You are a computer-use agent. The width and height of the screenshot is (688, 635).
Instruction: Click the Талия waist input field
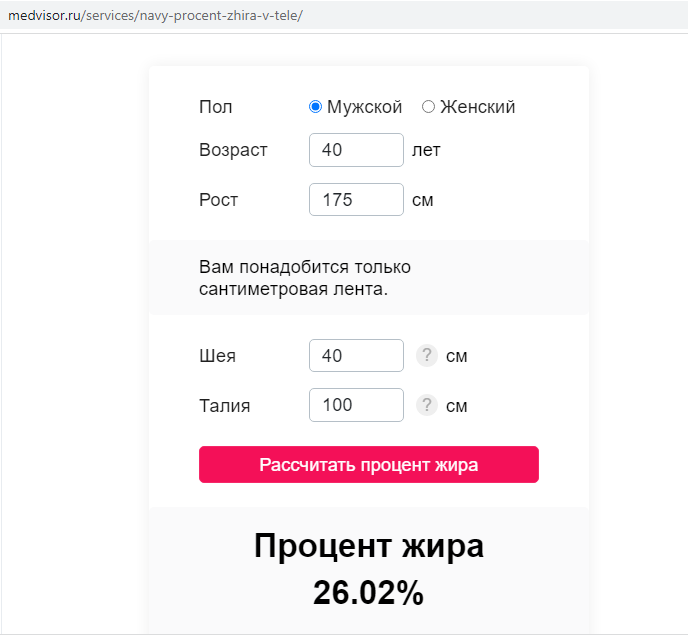click(x=356, y=405)
